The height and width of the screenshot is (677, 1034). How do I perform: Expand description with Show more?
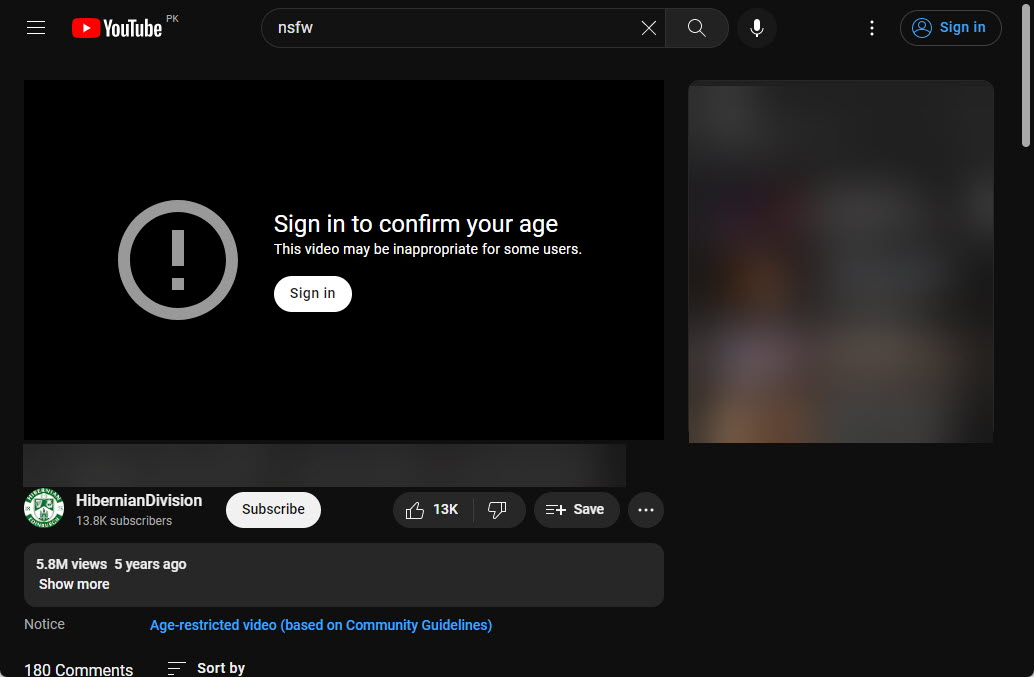point(74,584)
